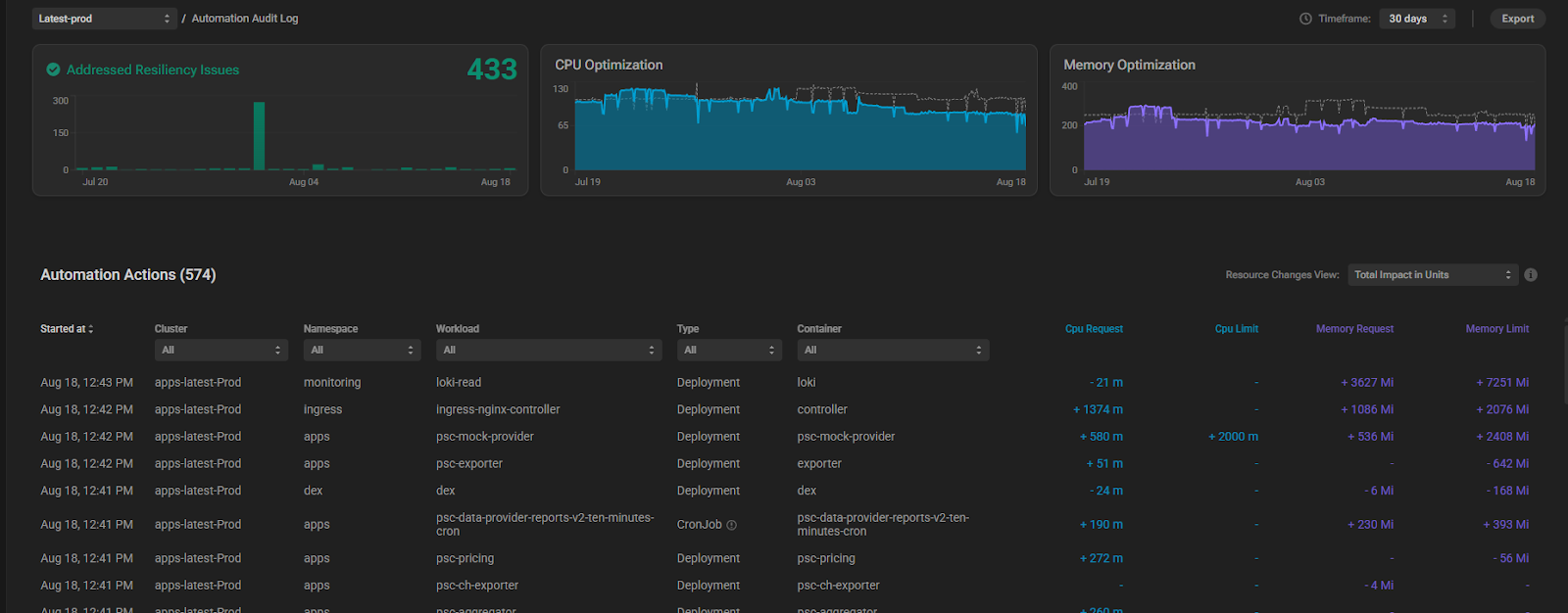
Task: Click the Memory Request column header
Action: coord(1354,329)
